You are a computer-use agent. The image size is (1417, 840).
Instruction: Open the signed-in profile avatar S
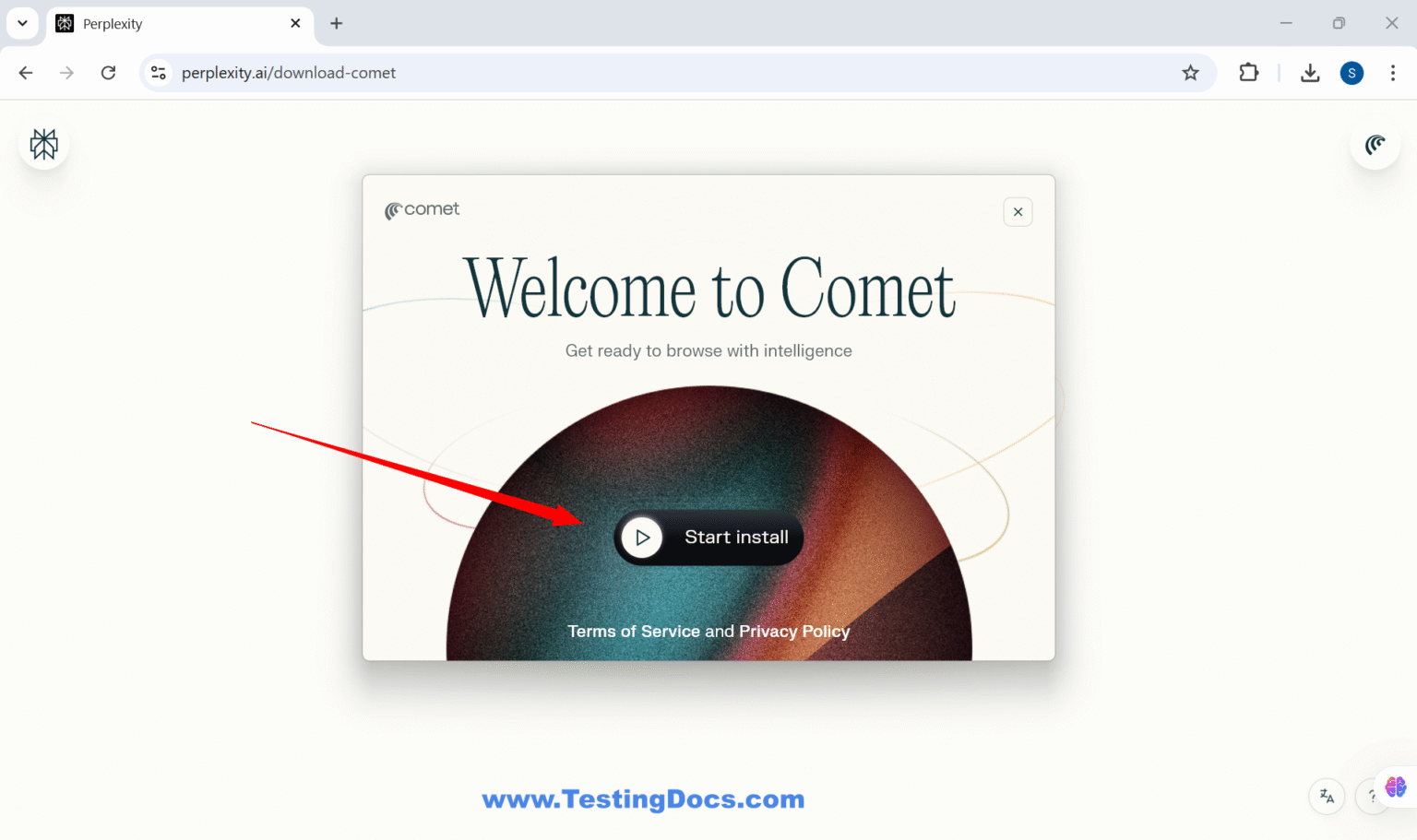[x=1352, y=73]
